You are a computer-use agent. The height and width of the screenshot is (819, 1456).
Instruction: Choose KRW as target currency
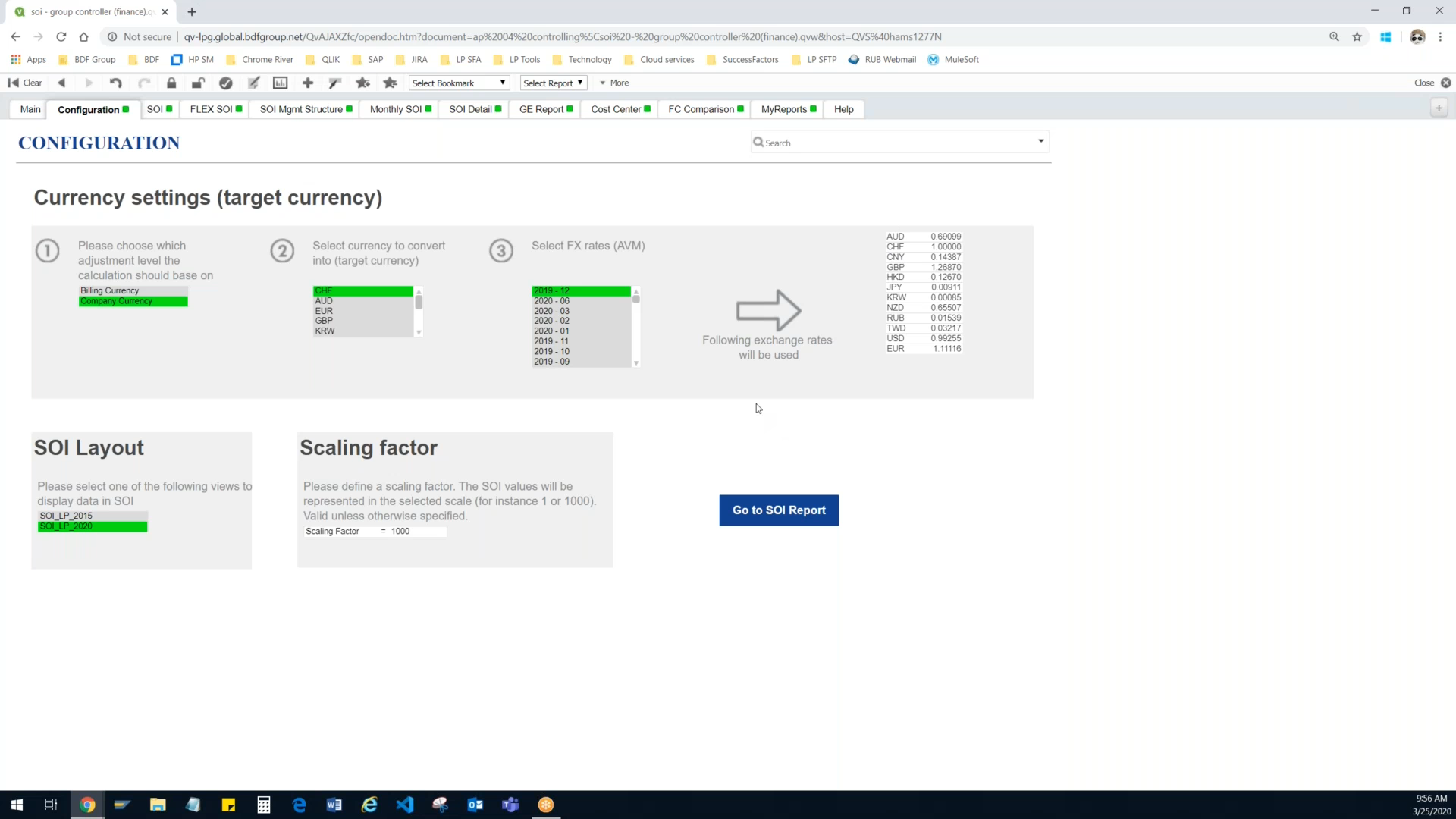coord(362,331)
